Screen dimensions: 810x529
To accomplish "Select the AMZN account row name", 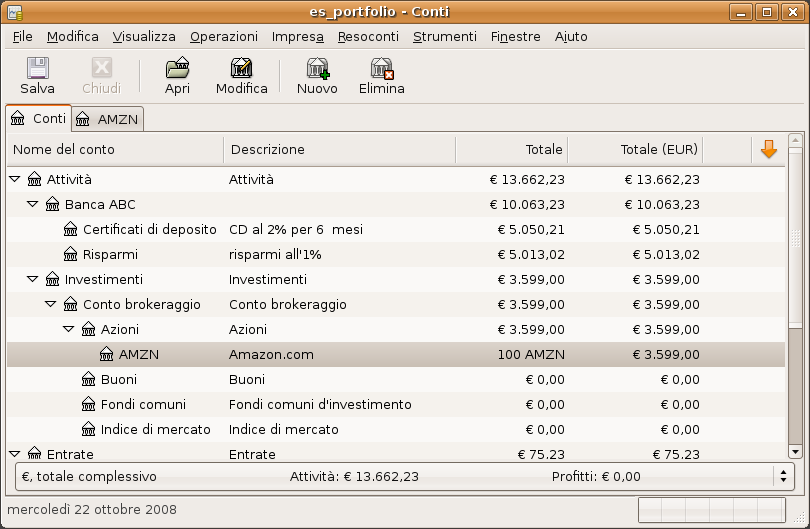I will (139, 354).
